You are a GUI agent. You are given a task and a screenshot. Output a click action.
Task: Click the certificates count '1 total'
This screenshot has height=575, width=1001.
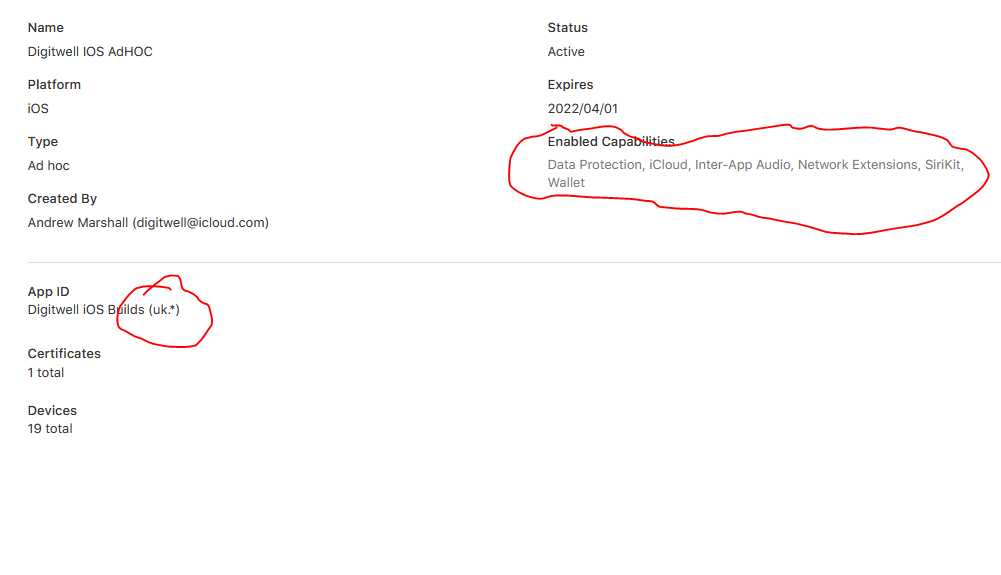46,373
